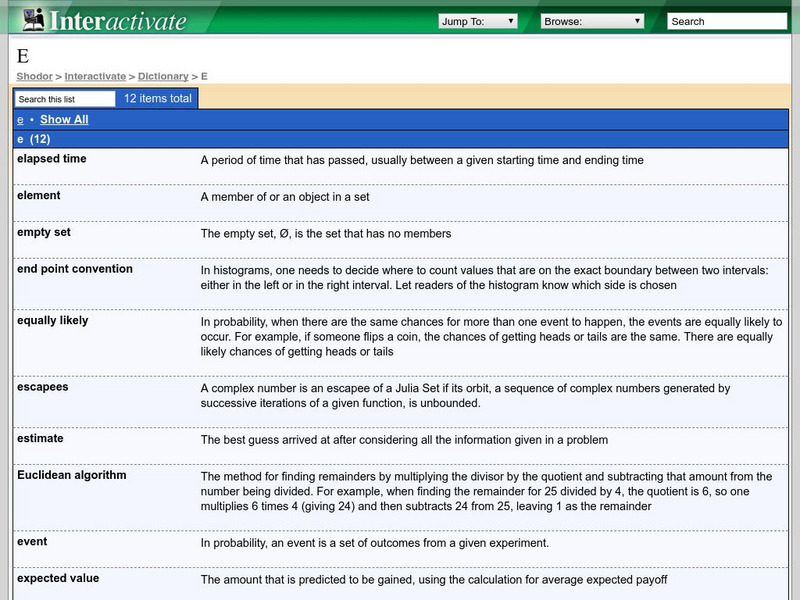Select the empty set entry

click(x=44, y=232)
